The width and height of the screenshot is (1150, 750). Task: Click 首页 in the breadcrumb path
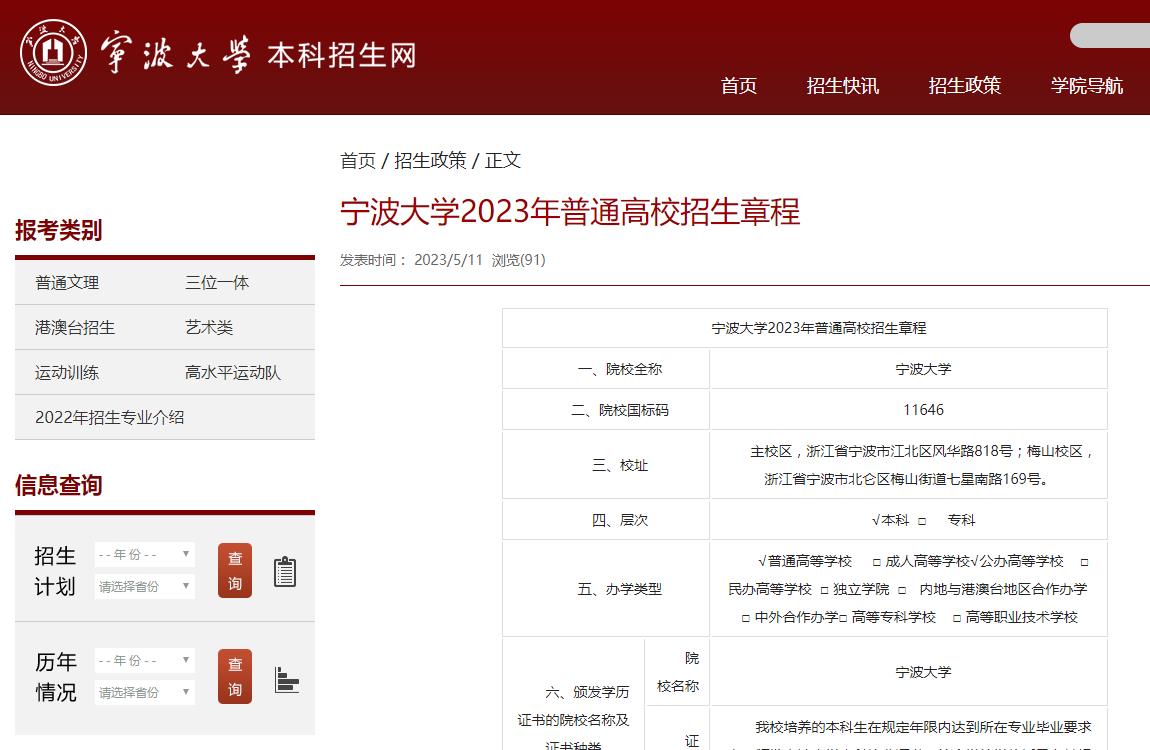click(x=358, y=161)
